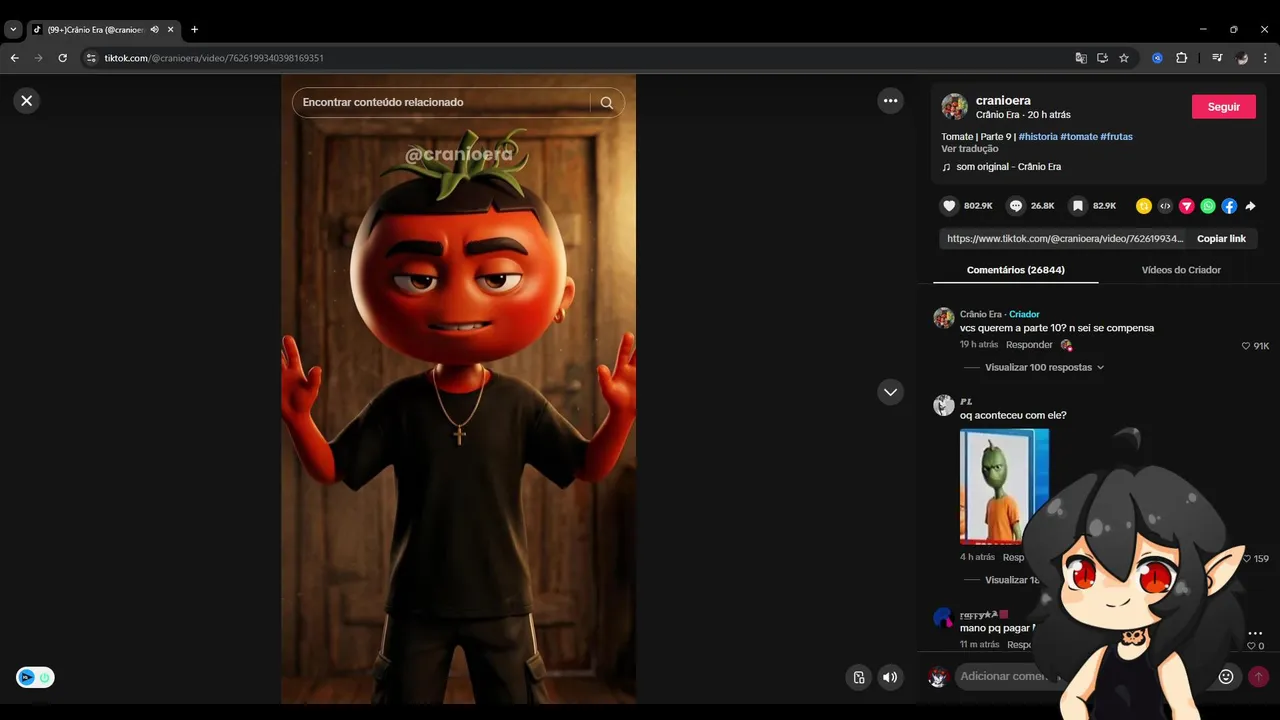Send to friends via the pink arrow icon
The image size is (1280, 720).
1187,206
